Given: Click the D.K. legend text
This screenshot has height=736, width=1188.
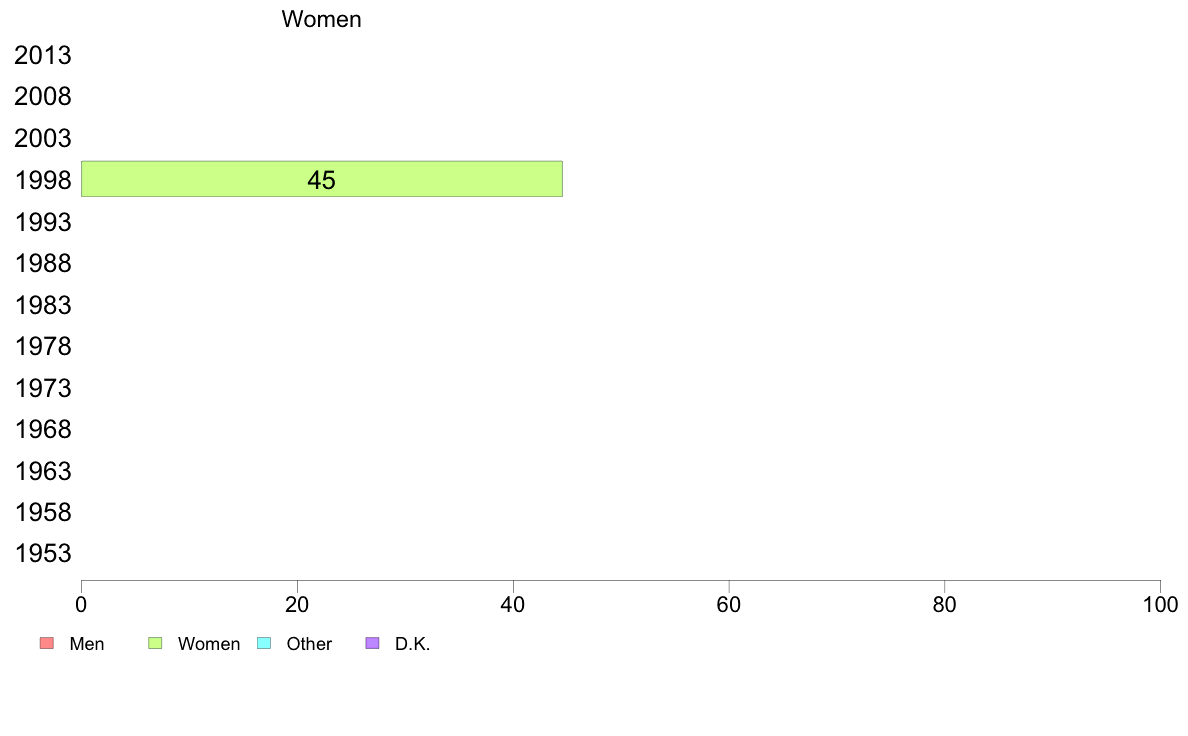Looking at the screenshot, I should click(x=412, y=644).
